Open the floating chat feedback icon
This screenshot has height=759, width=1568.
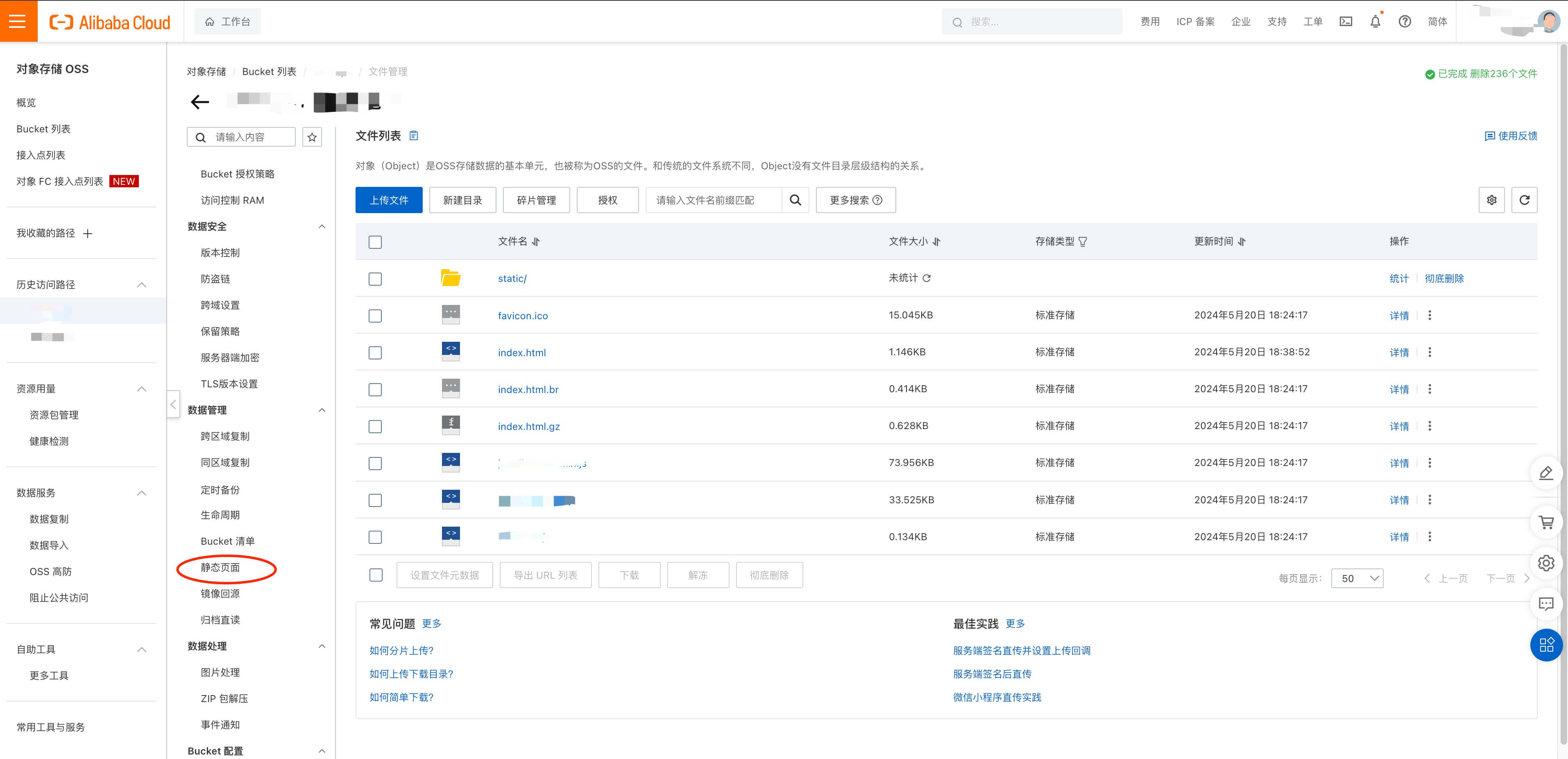point(1546,604)
